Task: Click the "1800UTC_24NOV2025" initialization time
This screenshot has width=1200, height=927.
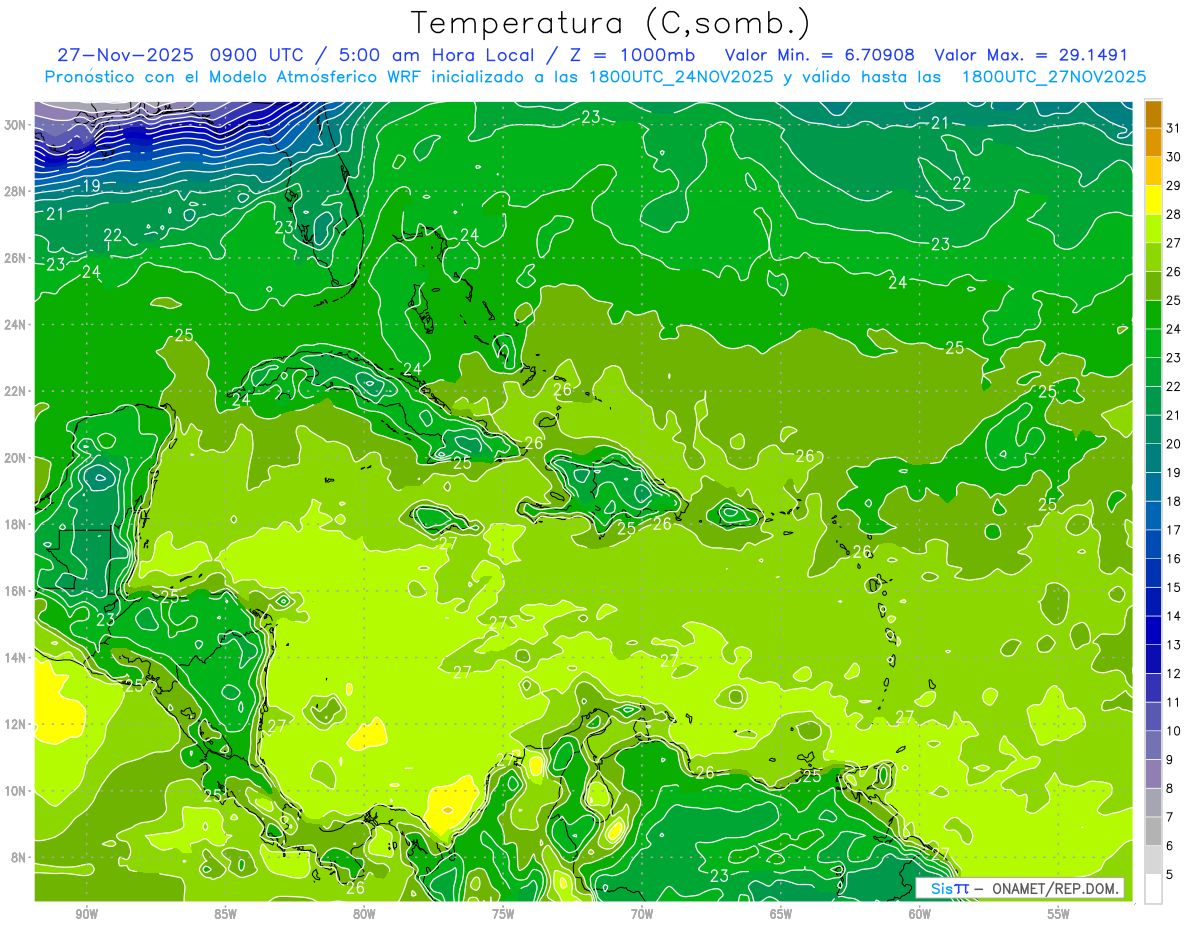Action: tap(682, 77)
